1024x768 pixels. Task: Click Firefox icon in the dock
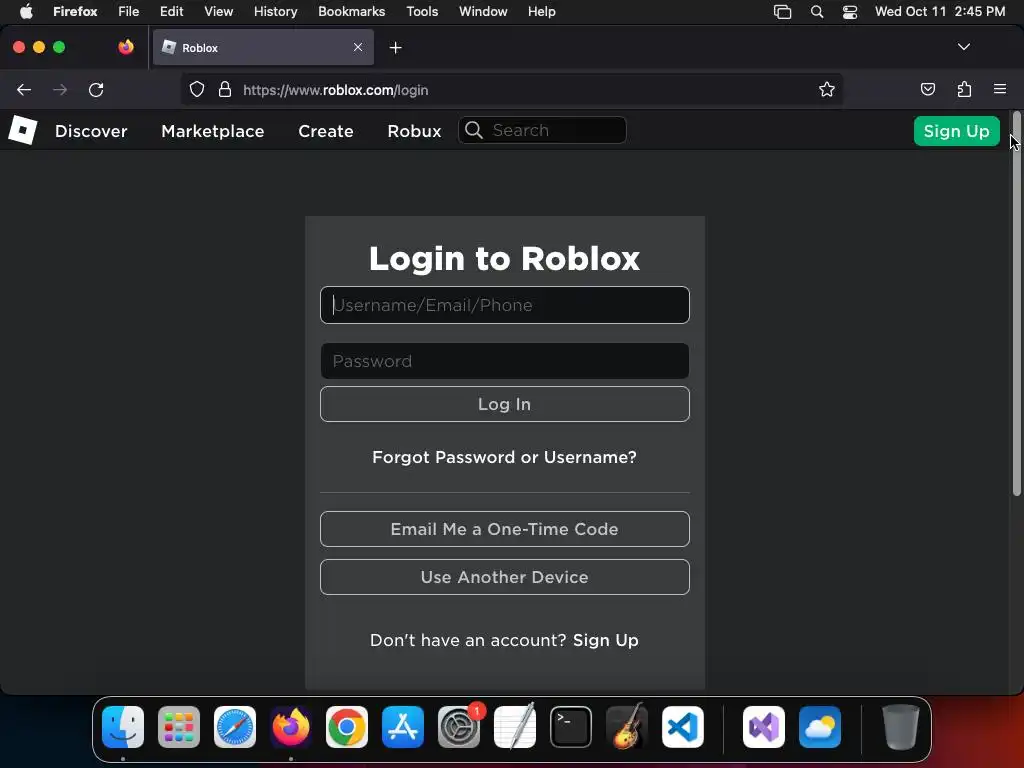(x=291, y=727)
